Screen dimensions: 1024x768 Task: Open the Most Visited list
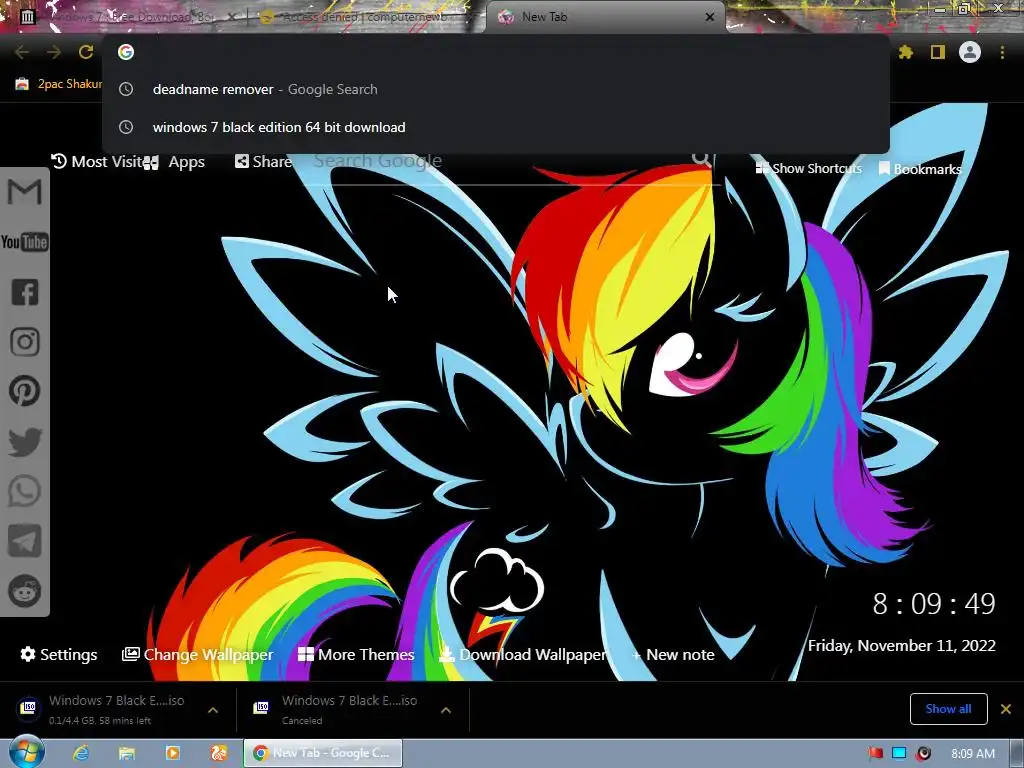click(95, 161)
